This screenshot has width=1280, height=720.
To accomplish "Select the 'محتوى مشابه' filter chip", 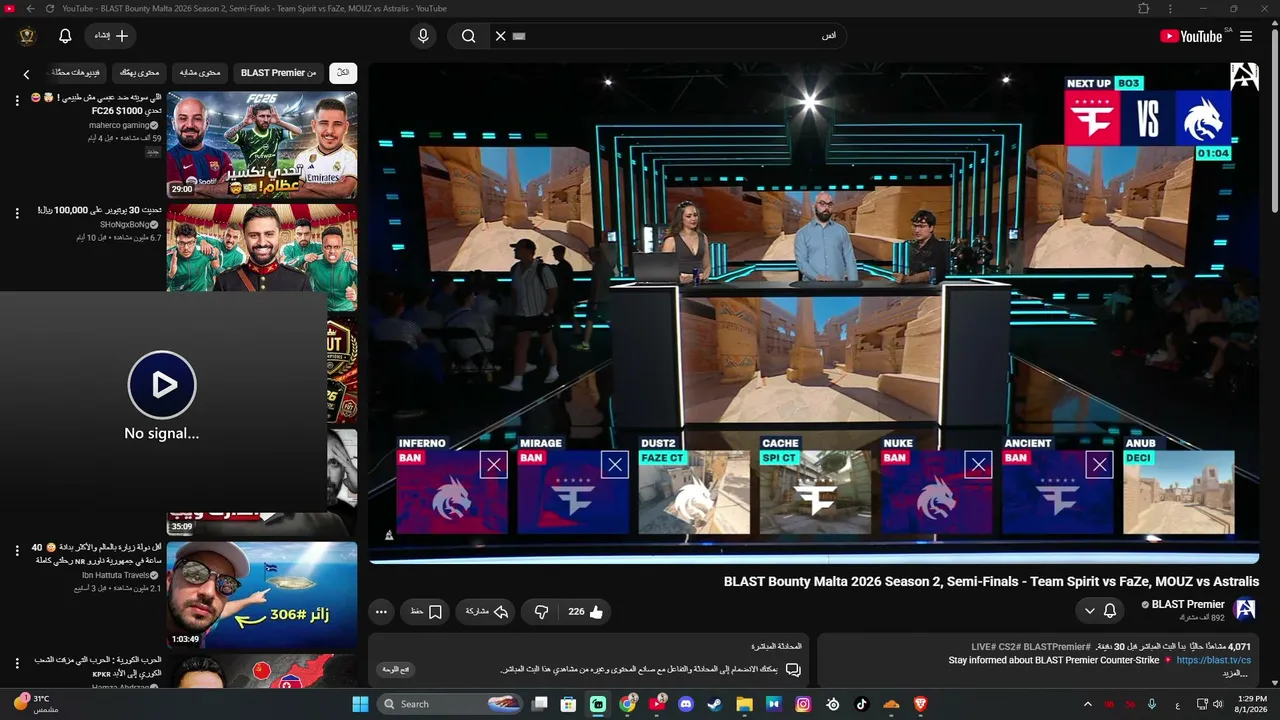I will coord(200,73).
